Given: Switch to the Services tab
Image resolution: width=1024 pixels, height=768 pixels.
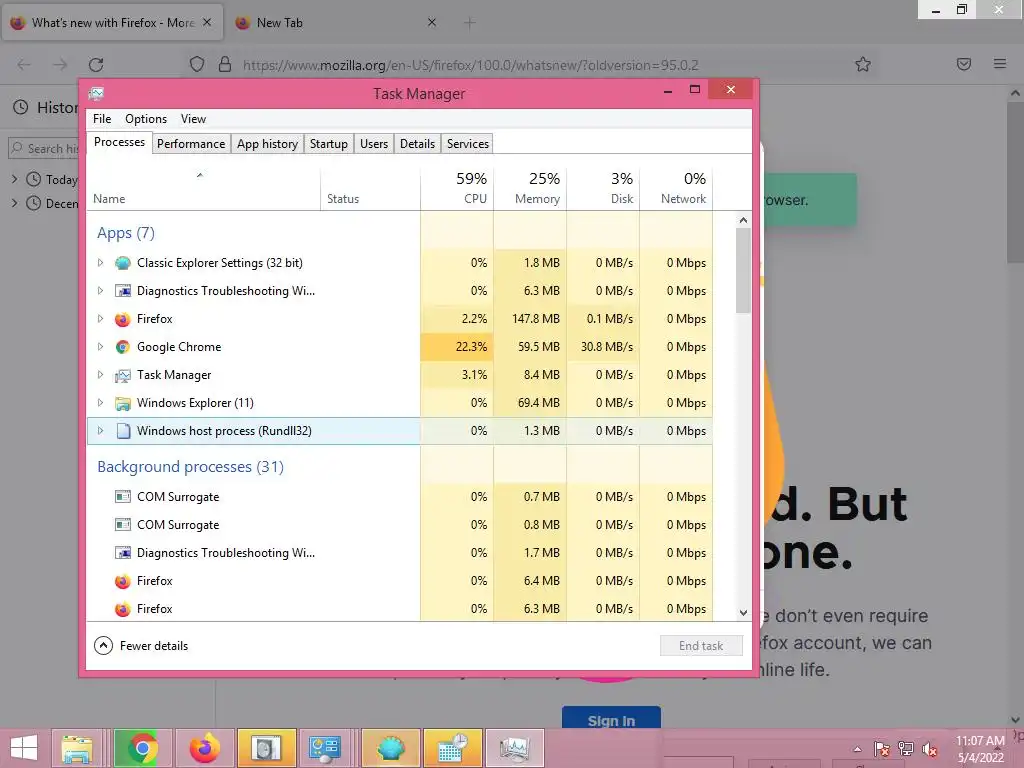Looking at the screenshot, I should (468, 144).
